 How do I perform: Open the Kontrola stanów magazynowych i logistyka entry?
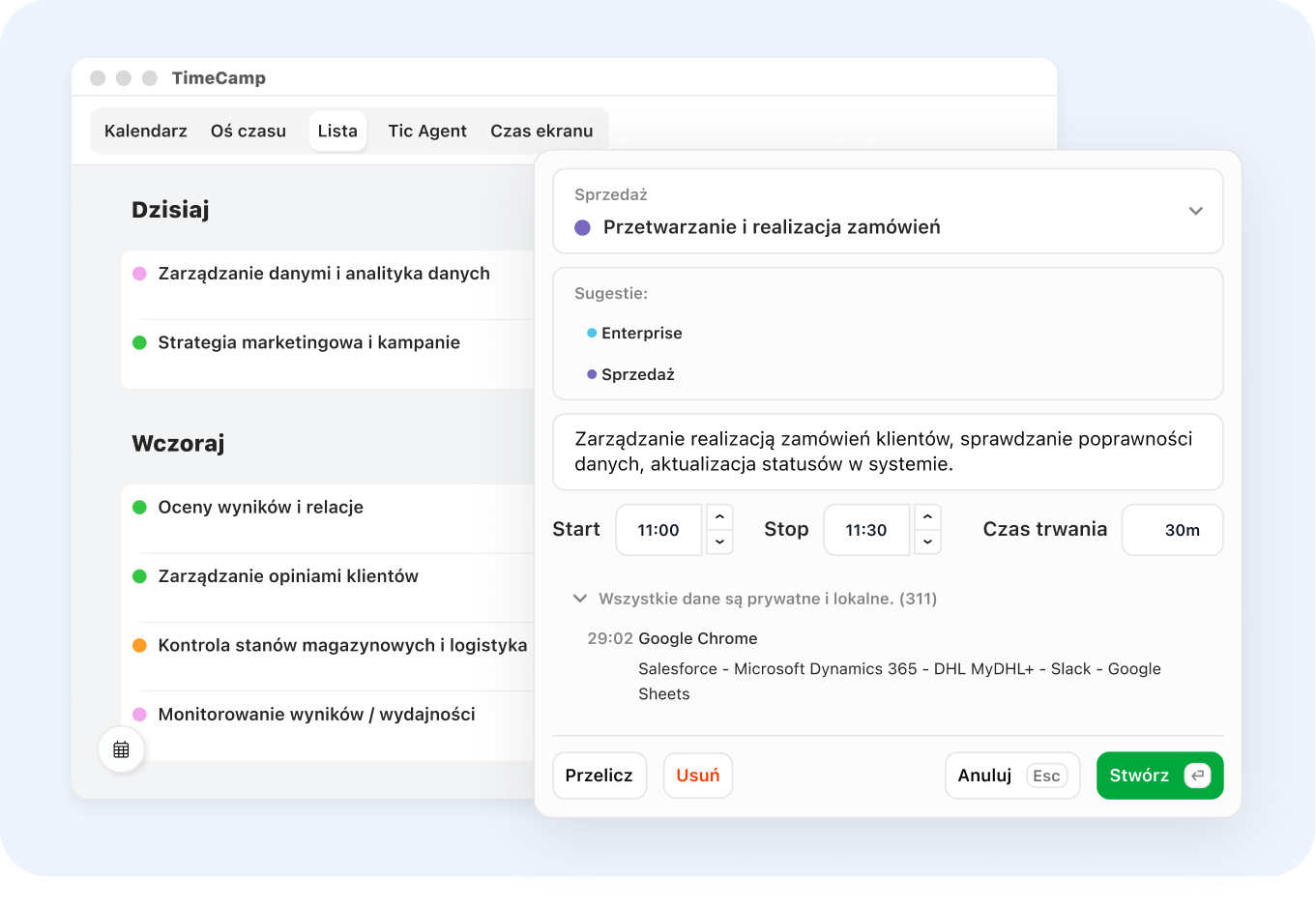(x=342, y=645)
